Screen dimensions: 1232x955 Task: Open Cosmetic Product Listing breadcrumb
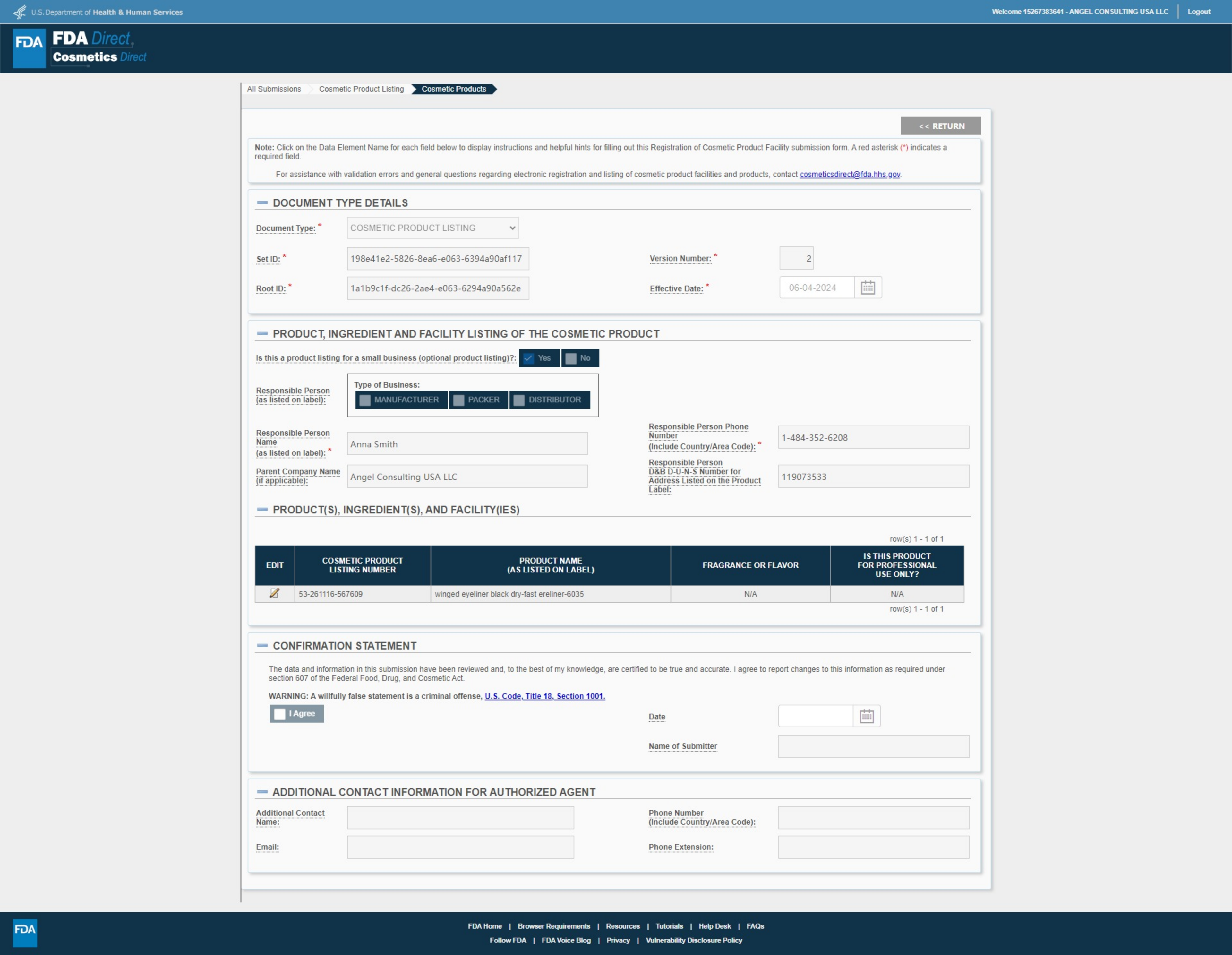[x=361, y=89]
